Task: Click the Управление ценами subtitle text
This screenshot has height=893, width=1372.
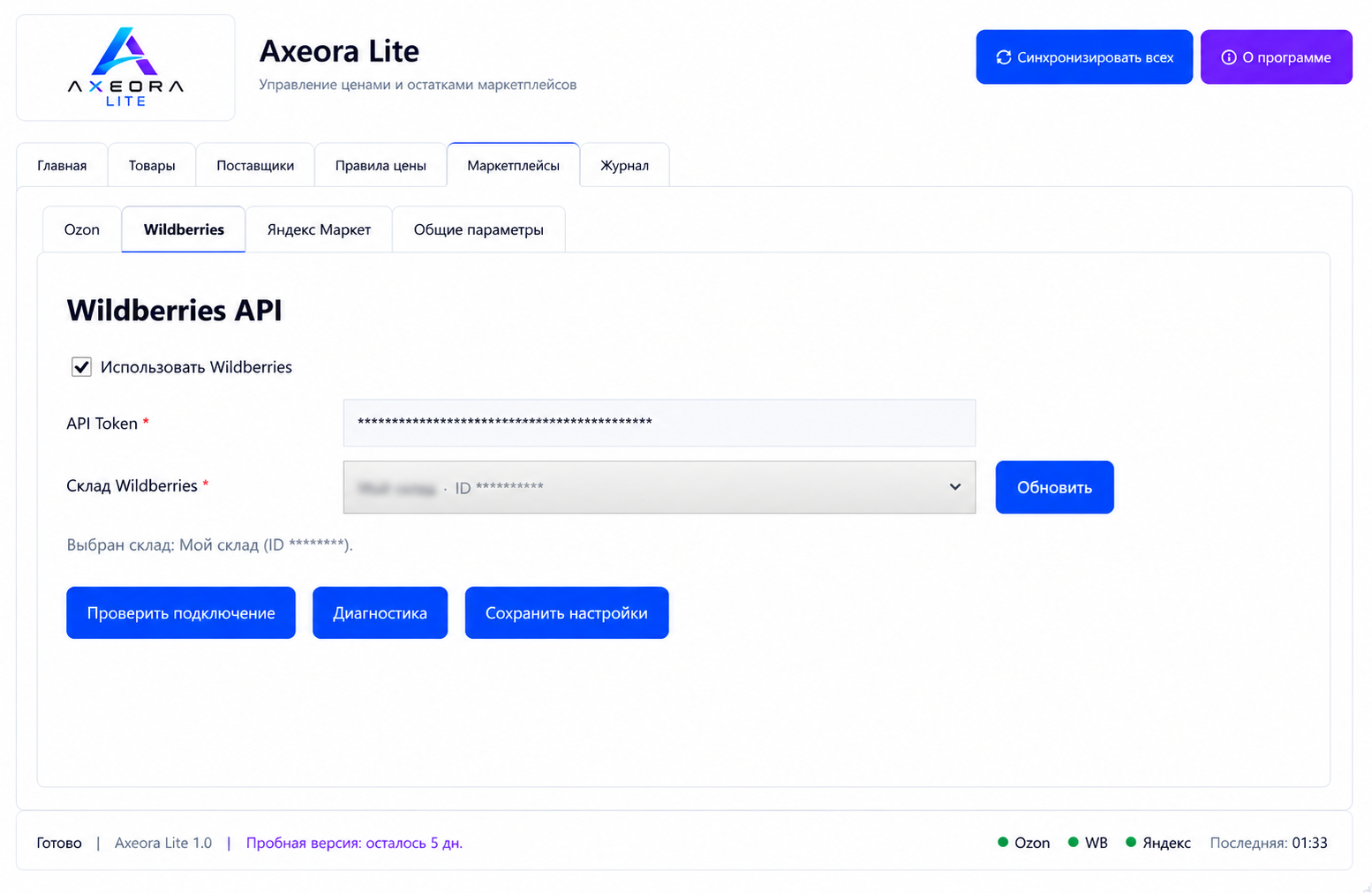Action: [x=418, y=85]
